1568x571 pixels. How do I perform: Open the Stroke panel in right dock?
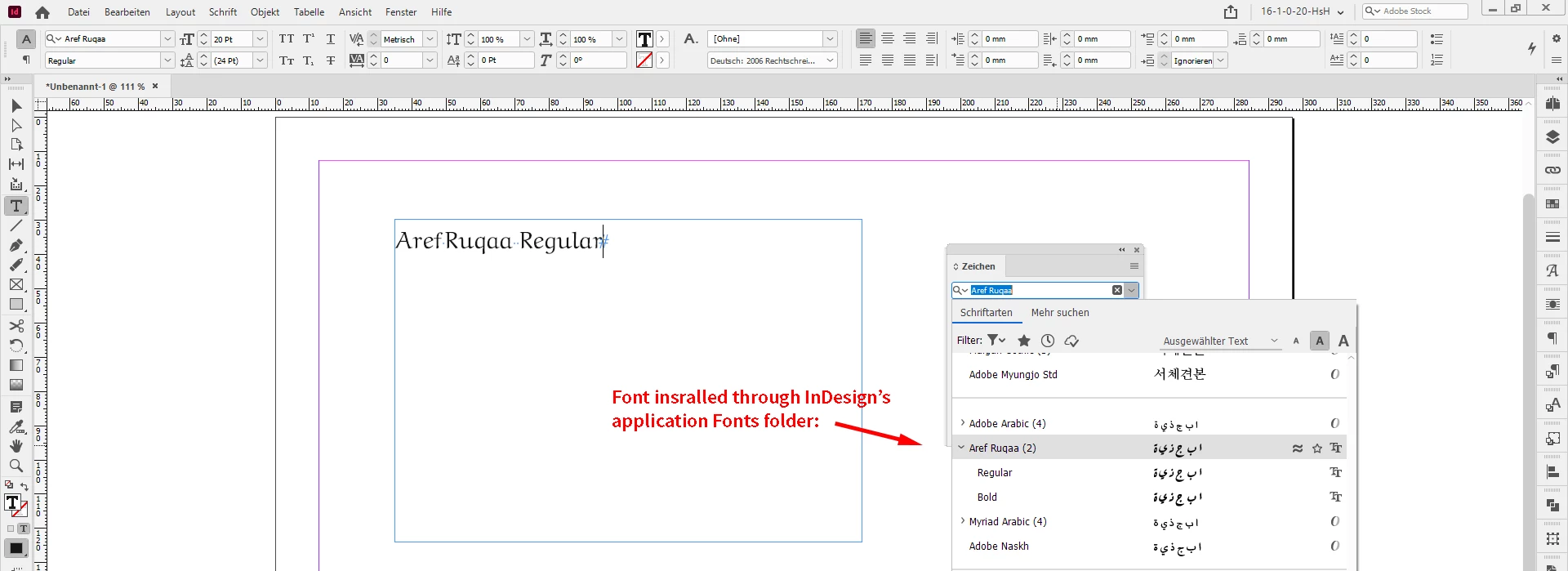click(x=1552, y=237)
